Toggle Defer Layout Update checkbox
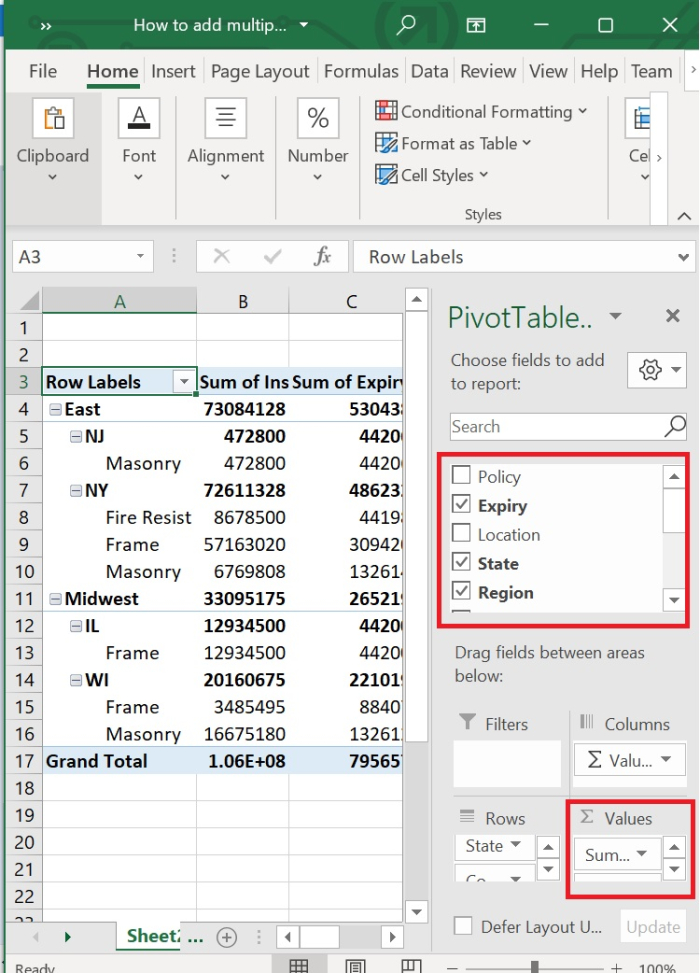 (x=462, y=927)
